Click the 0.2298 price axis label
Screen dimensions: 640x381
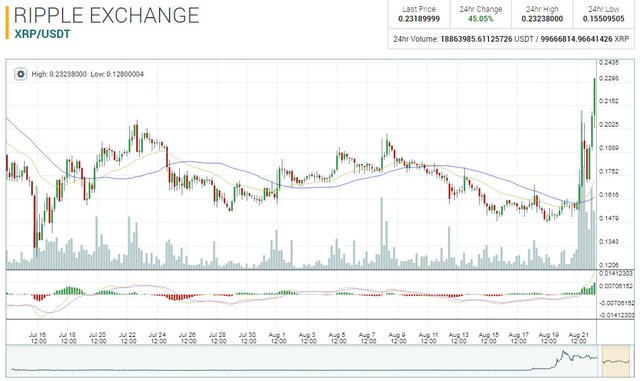click(x=609, y=78)
